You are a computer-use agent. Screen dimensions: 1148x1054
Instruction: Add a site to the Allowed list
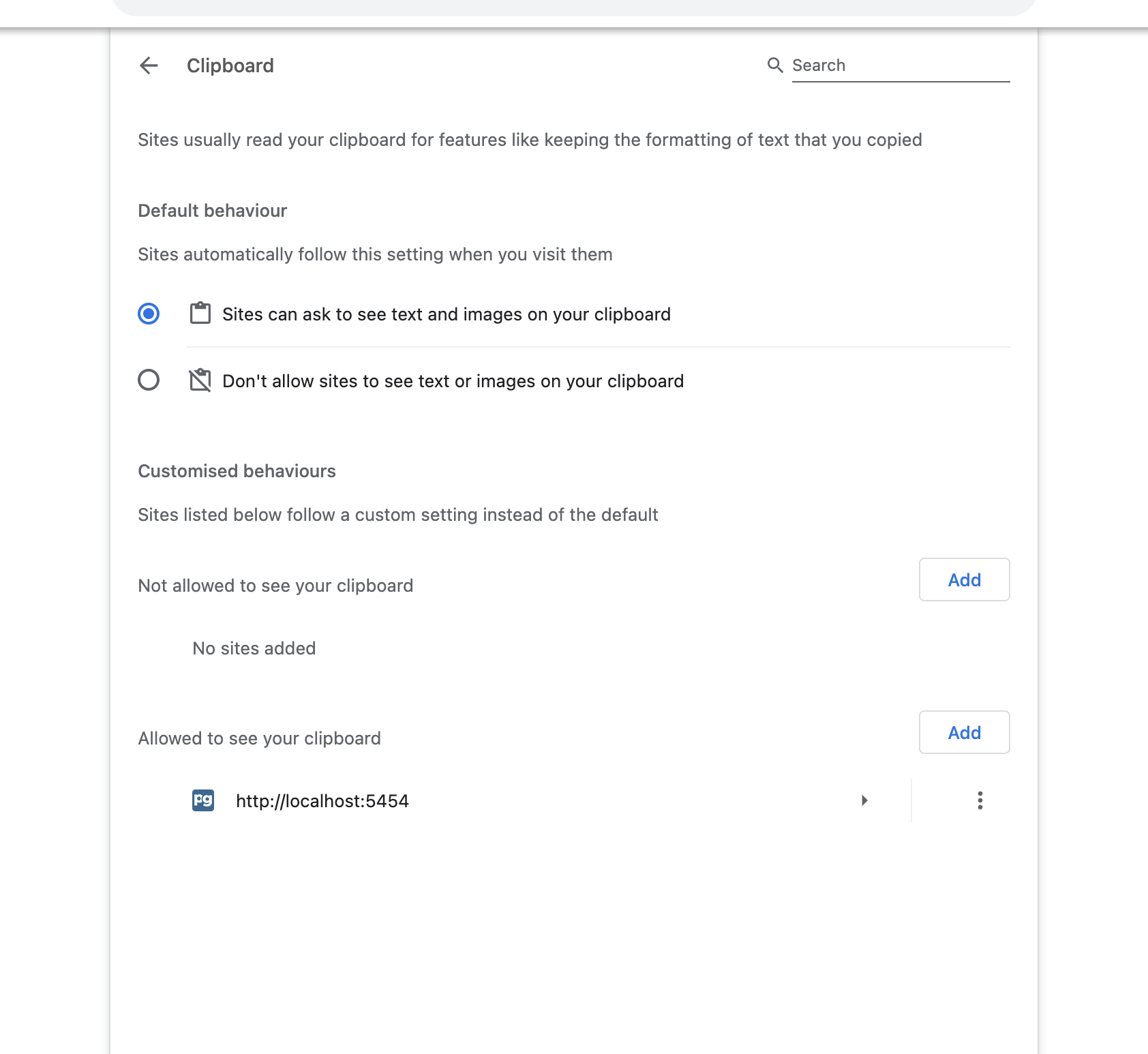tap(964, 732)
